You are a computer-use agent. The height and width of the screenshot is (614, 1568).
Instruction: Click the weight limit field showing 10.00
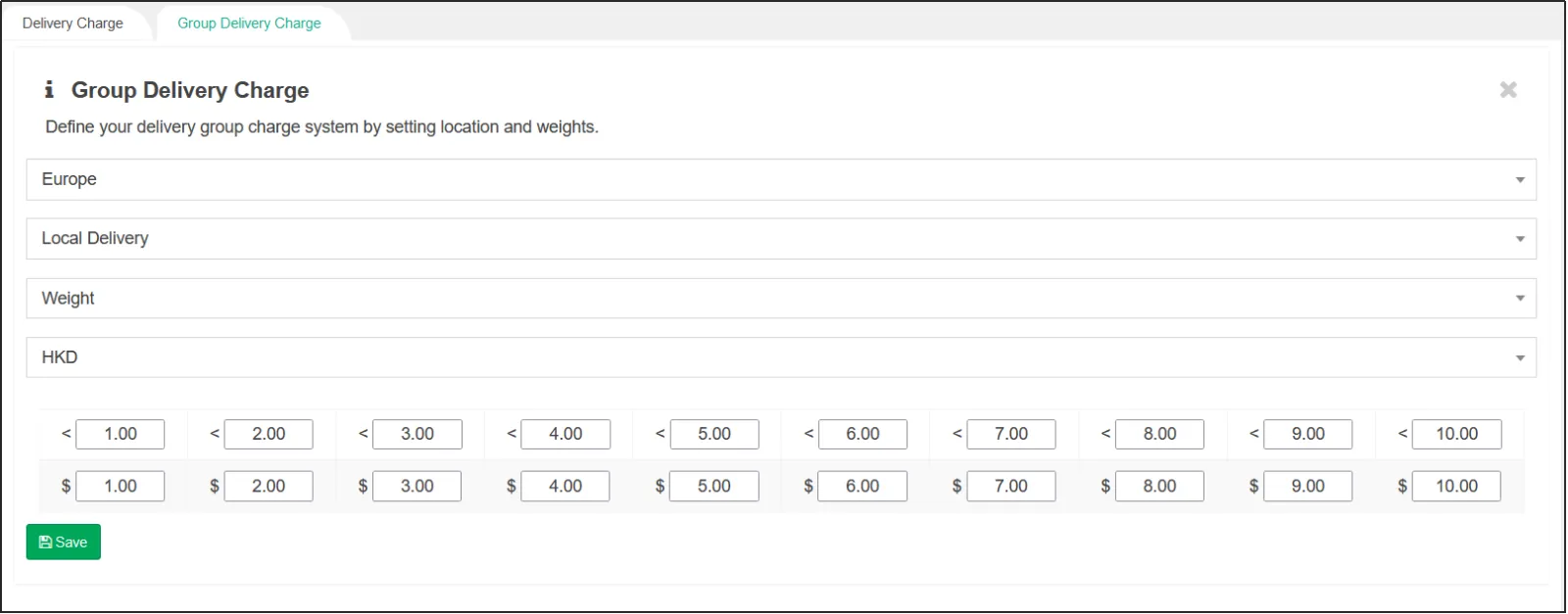1456,434
